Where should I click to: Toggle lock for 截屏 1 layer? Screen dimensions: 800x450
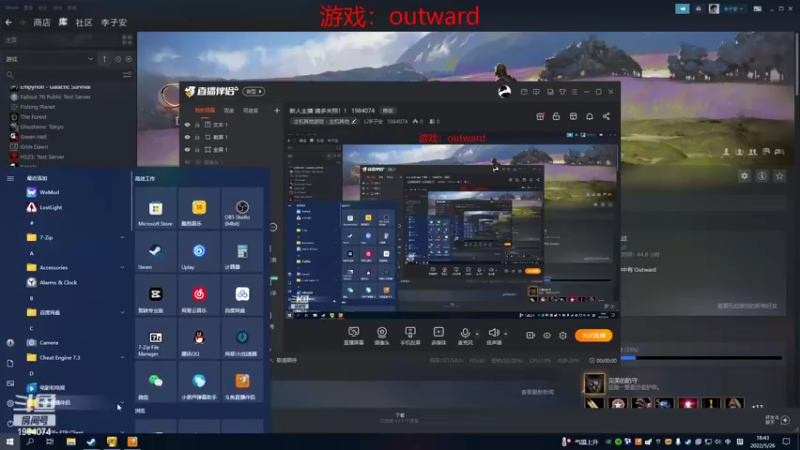(197, 137)
